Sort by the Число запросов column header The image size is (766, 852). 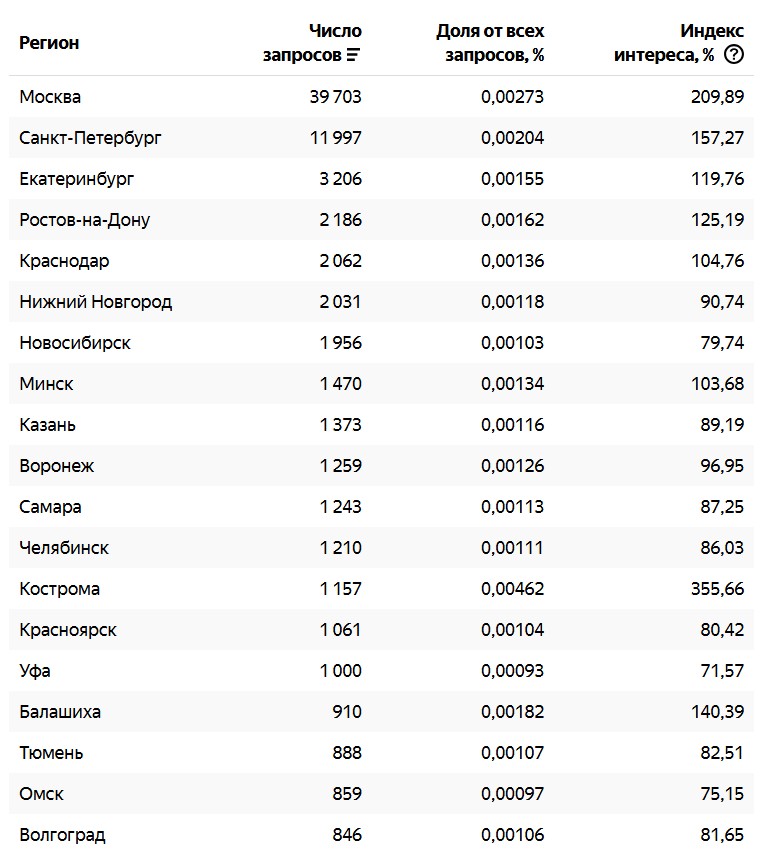coord(312,43)
